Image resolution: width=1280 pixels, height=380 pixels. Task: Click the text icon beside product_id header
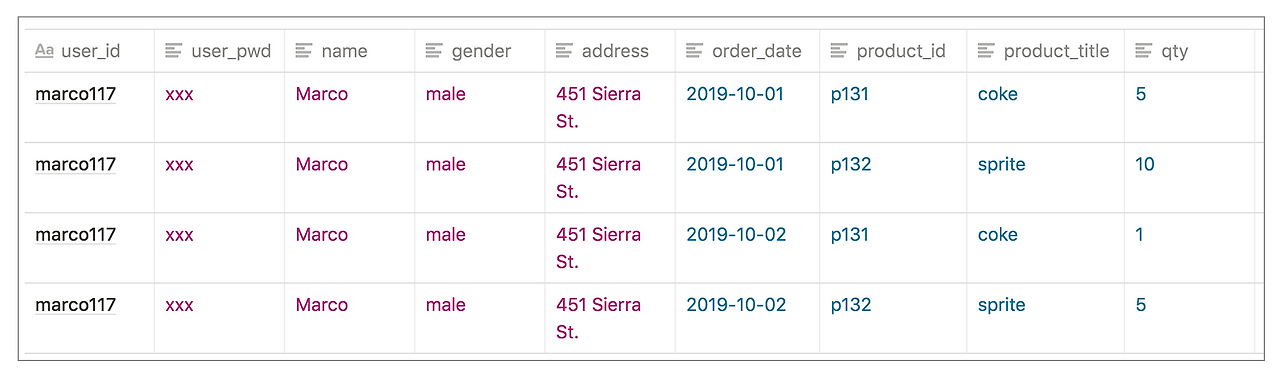(839, 51)
